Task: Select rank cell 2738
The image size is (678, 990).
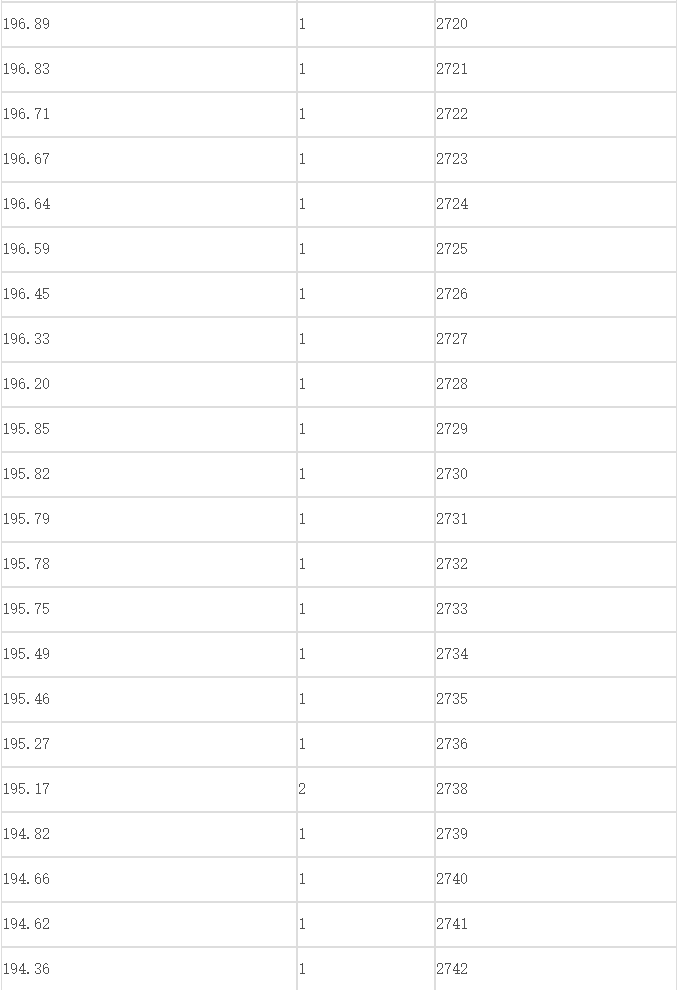Action: 556,789
